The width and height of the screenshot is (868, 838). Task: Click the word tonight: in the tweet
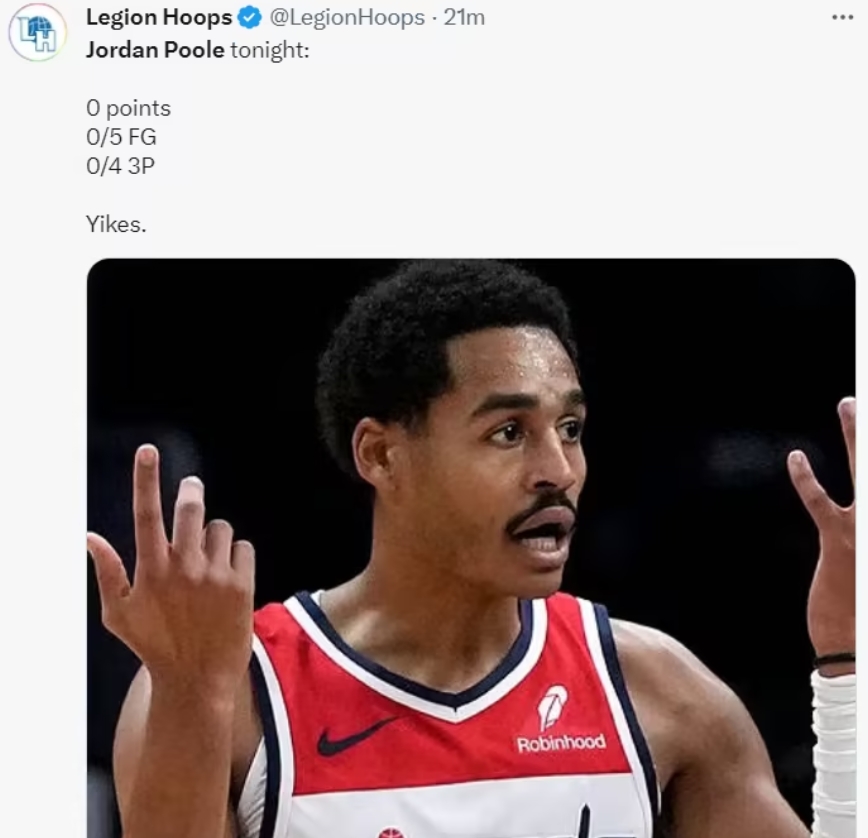[x=270, y=50]
